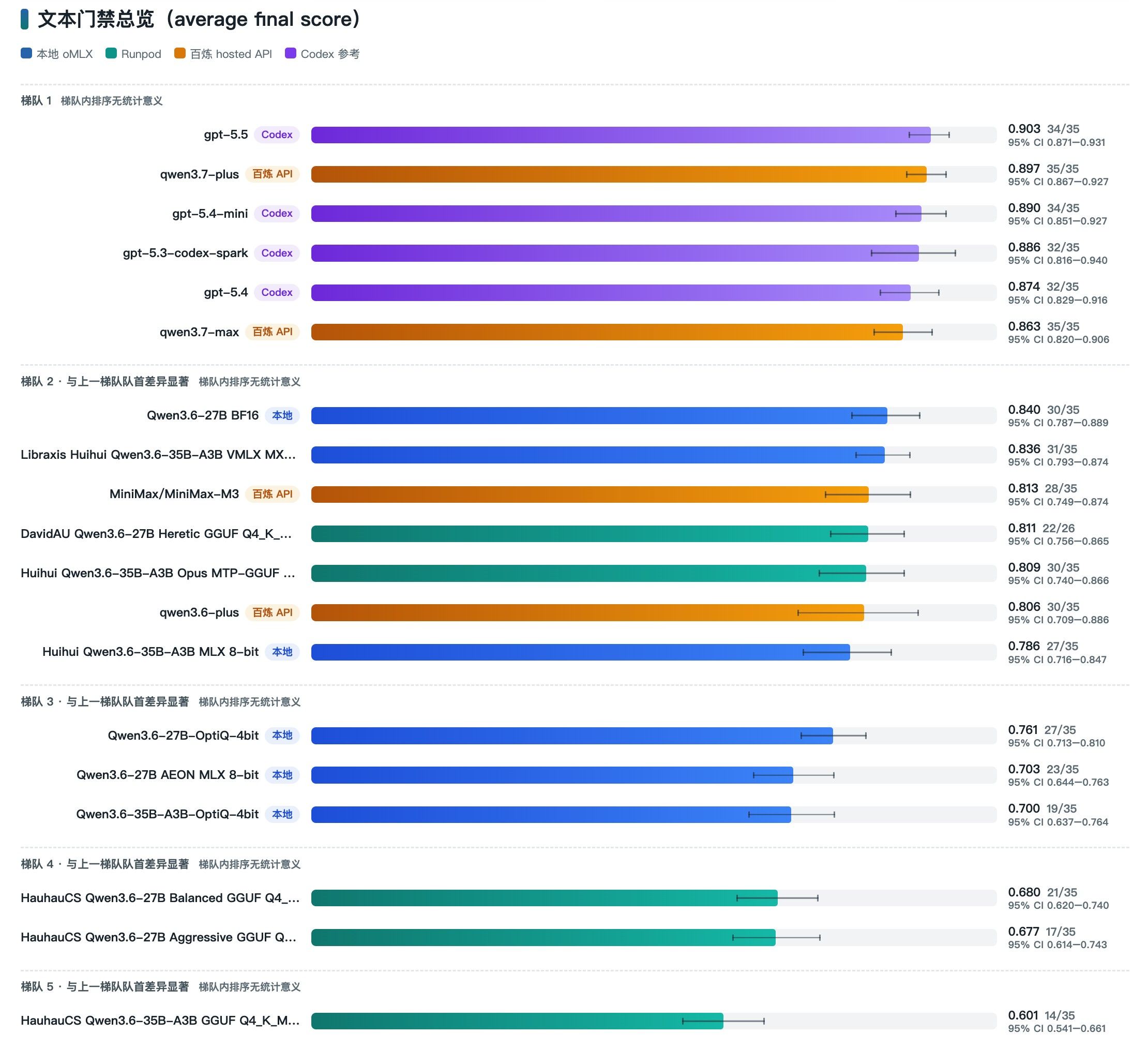
Task: Click the gpt-5.5 model name
Action: [226, 135]
